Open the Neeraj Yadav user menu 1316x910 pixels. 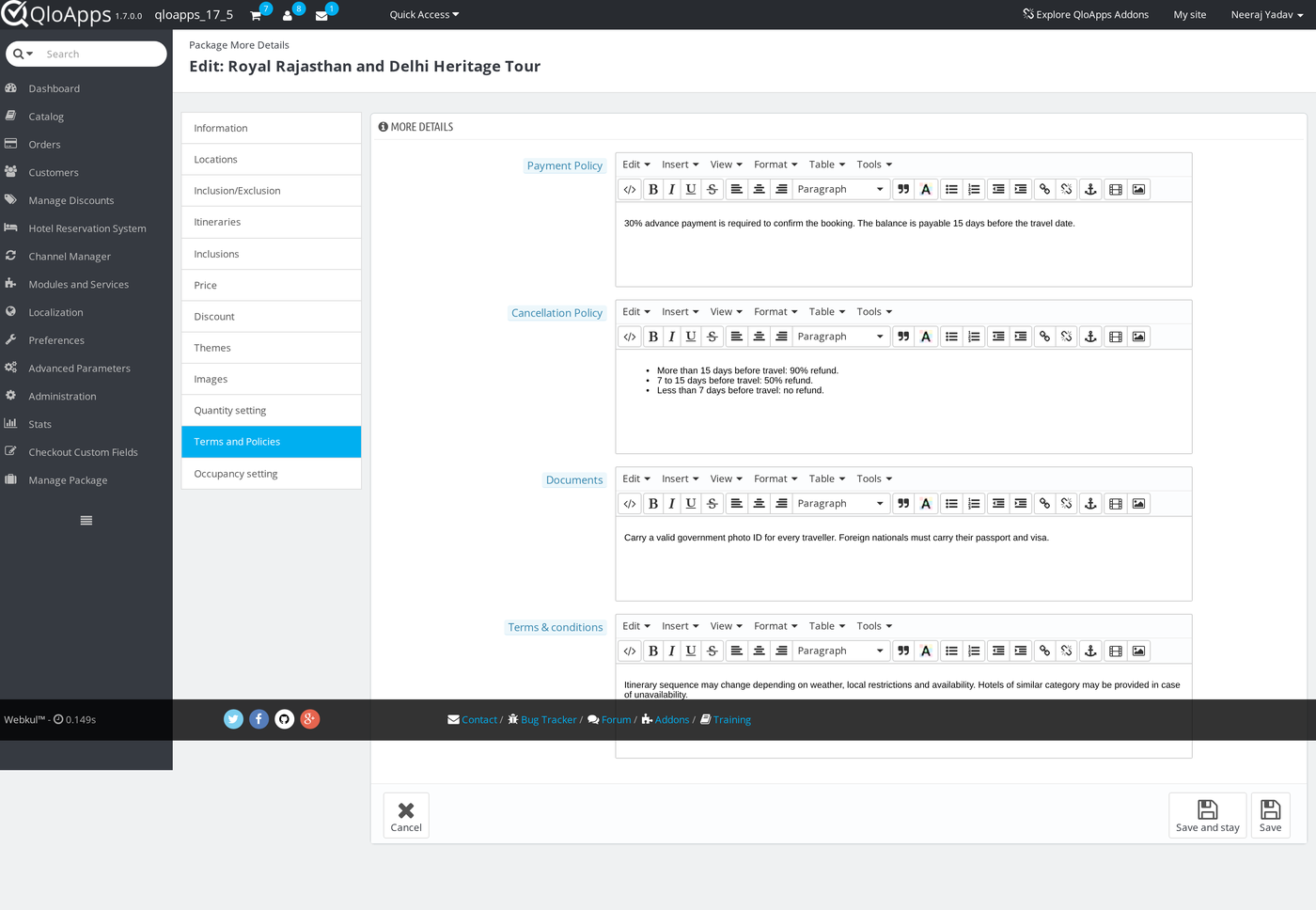[1267, 15]
